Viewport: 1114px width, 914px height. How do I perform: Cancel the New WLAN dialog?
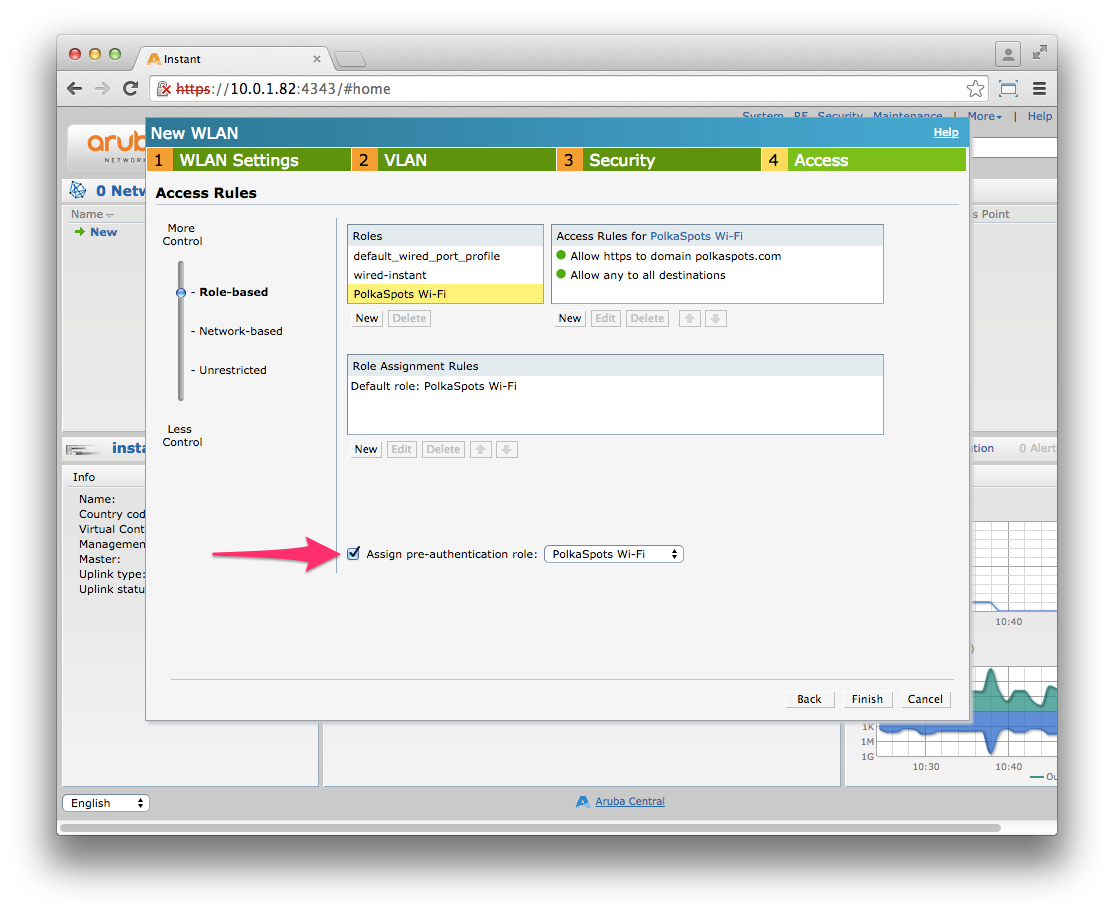[x=925, y=699]
